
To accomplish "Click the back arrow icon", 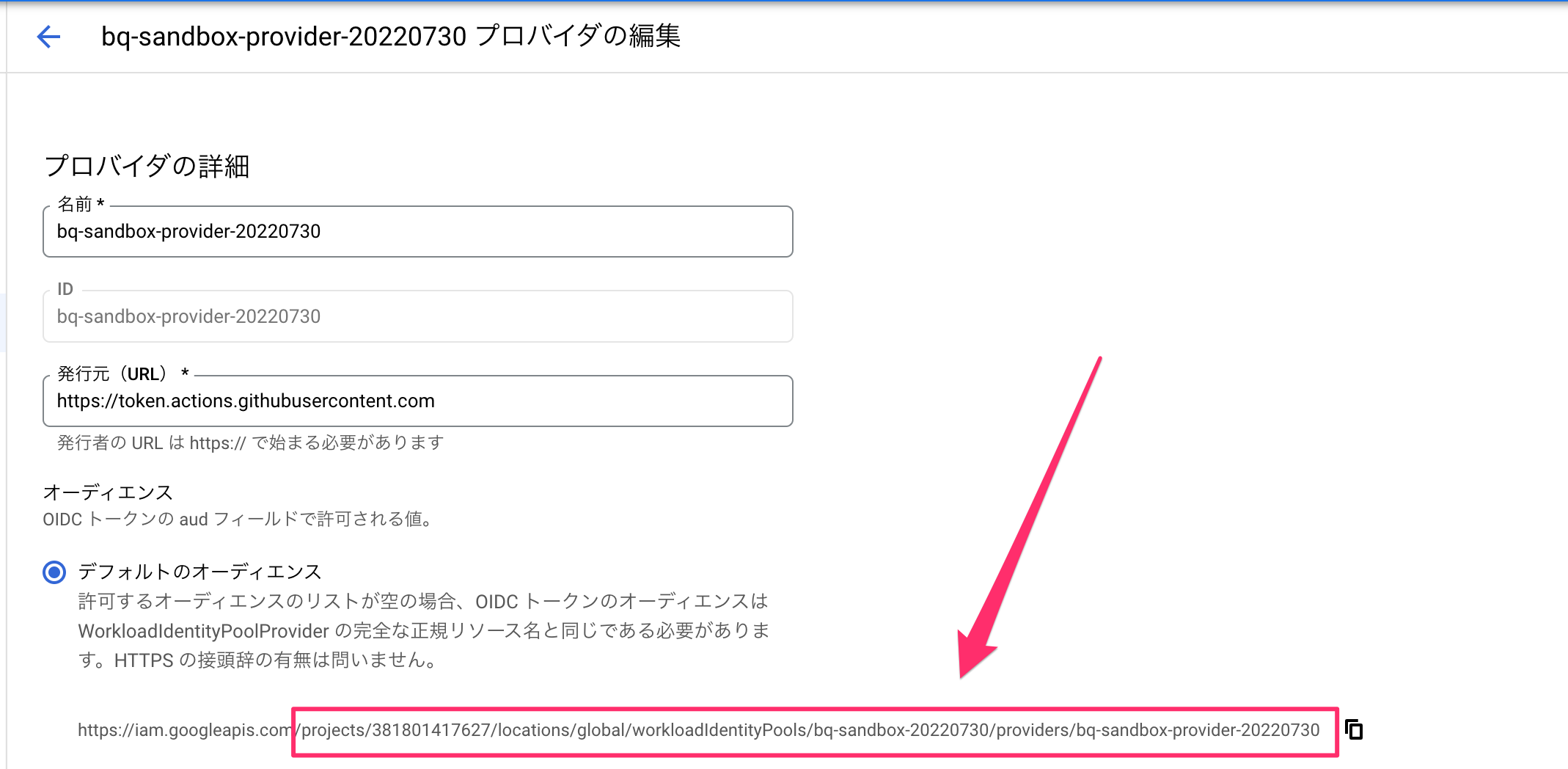I will point(48,36).
